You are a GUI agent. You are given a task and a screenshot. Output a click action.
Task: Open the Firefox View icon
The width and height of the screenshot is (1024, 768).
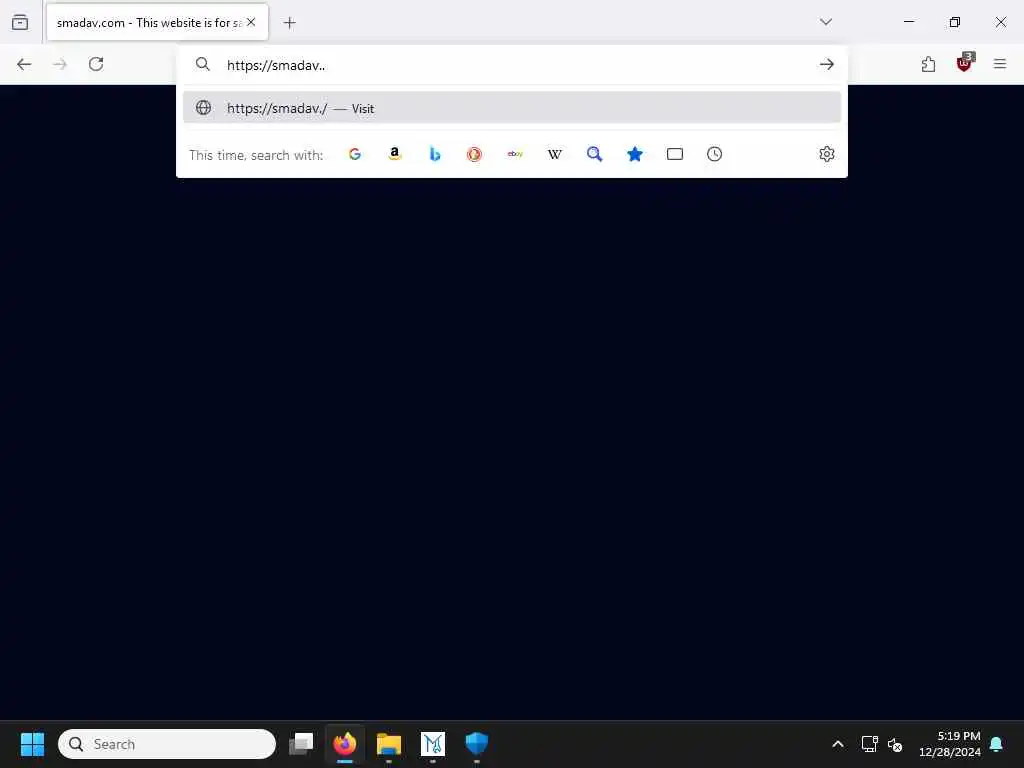20,22
